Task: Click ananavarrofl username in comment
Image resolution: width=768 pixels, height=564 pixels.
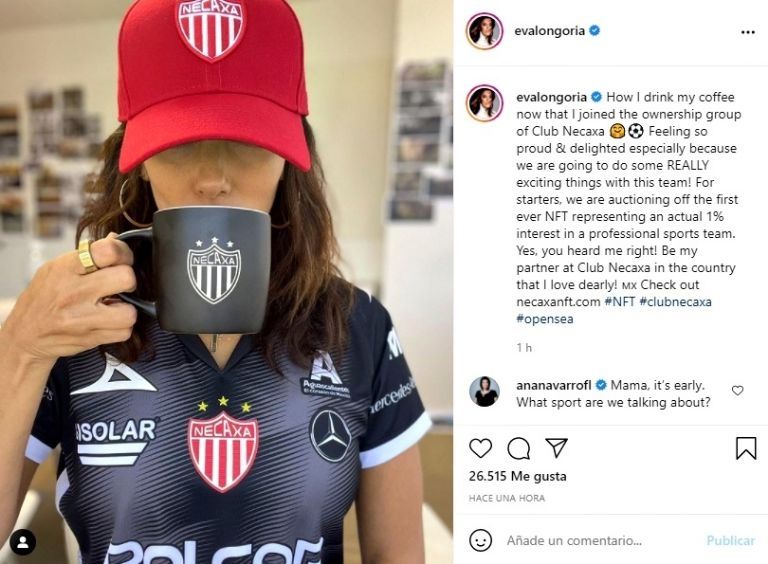Action: [553, 385]
